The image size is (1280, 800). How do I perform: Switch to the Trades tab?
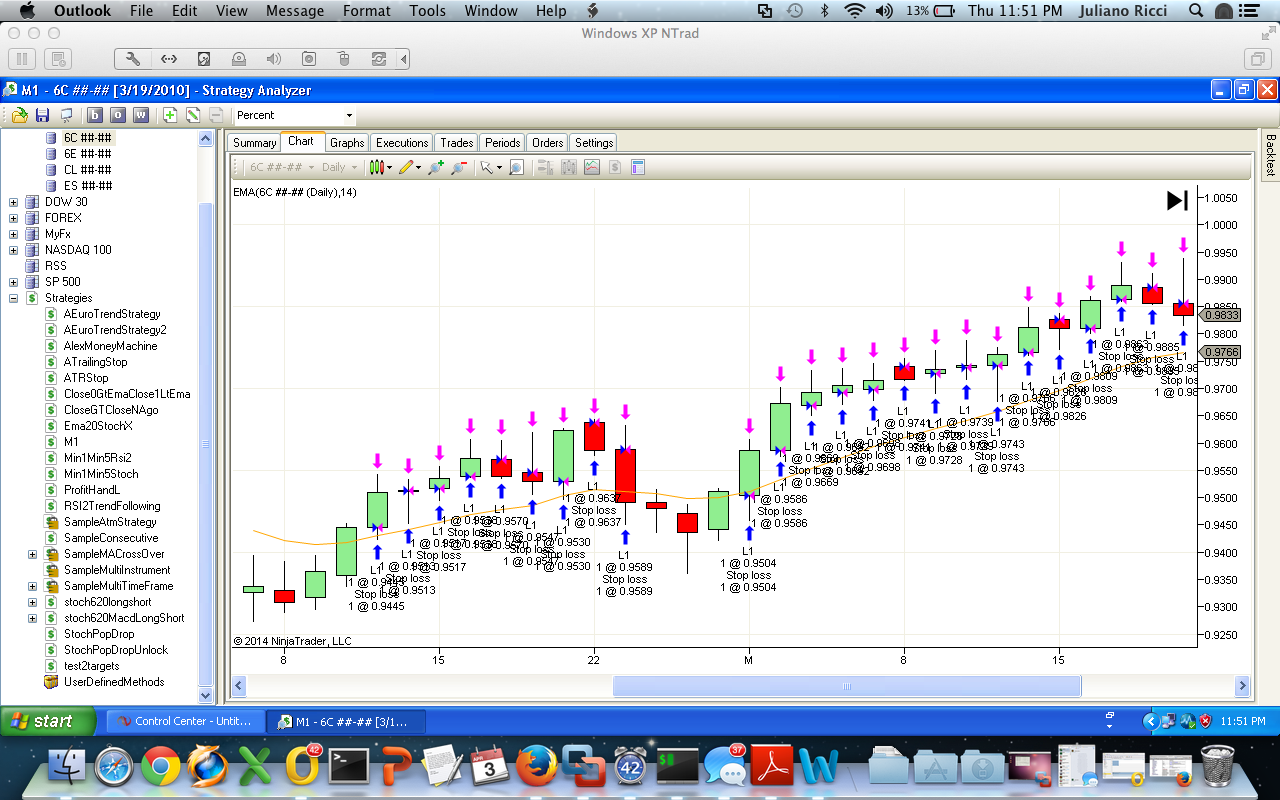[x=457, y=143]
